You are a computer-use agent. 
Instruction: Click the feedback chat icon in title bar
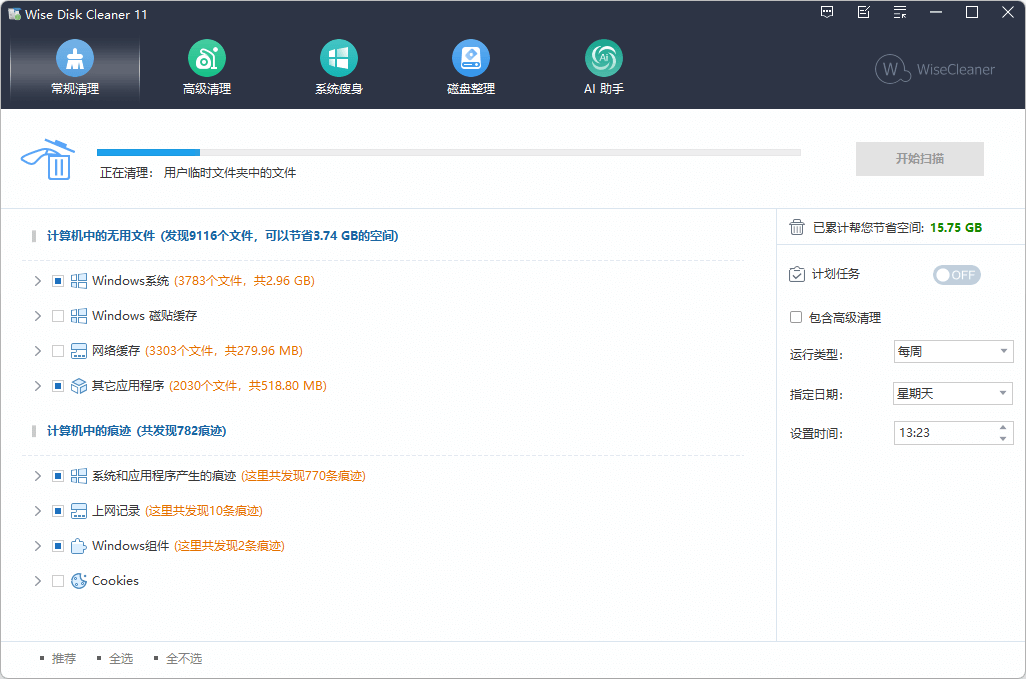click(827, 12)
